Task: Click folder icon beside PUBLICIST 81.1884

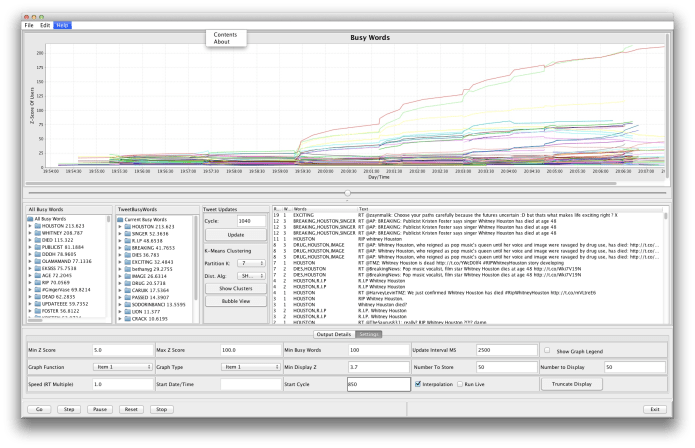Action: click(x=38, y=247)
